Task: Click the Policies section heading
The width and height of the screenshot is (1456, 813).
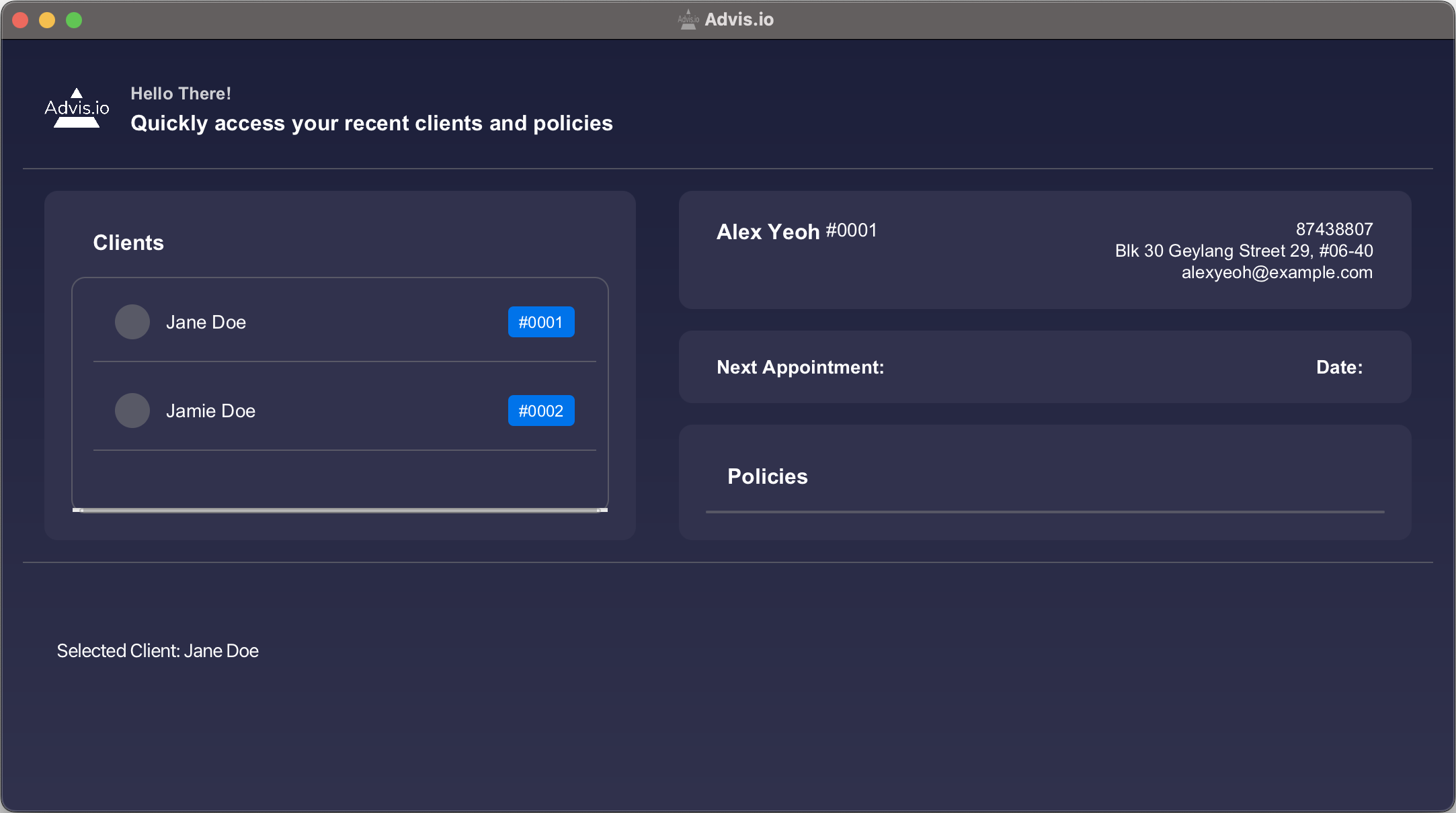Action: [x=767, y=476]
